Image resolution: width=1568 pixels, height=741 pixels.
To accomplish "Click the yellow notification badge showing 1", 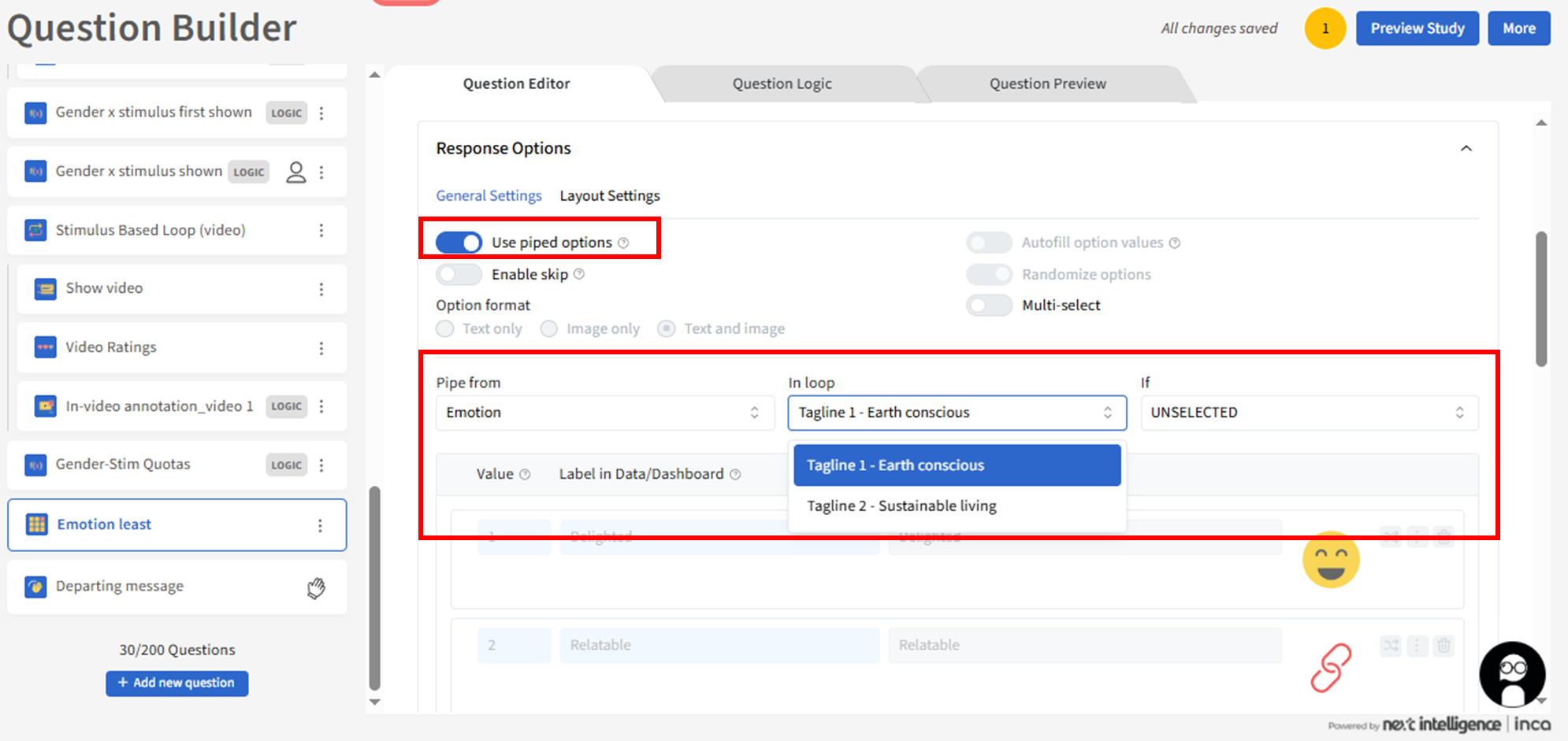I will point(1325,28).
